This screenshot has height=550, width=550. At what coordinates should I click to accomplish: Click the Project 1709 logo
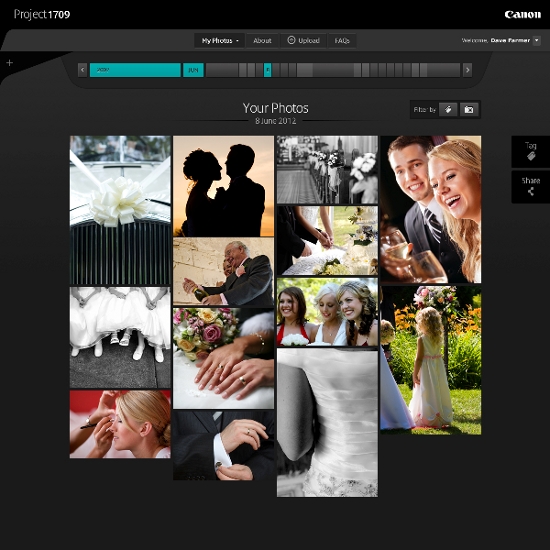point(42,14)
